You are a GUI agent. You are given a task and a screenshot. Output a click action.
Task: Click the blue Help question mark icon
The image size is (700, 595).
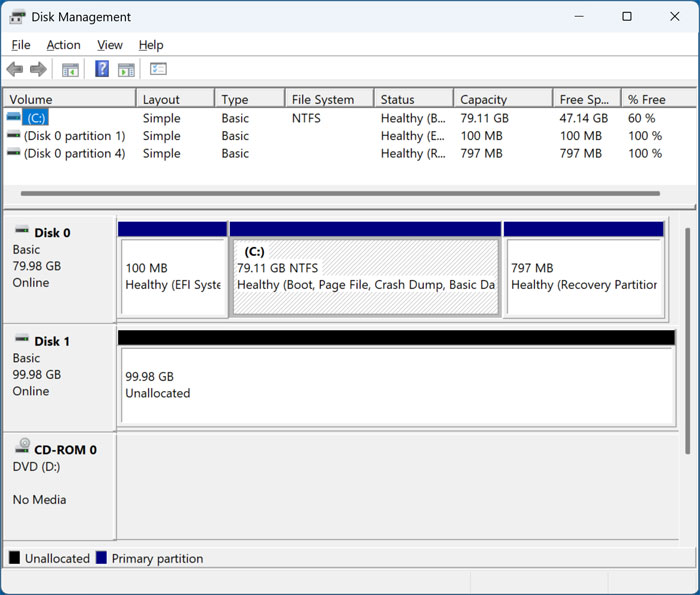pyautogui.click(x=102, y=69)
